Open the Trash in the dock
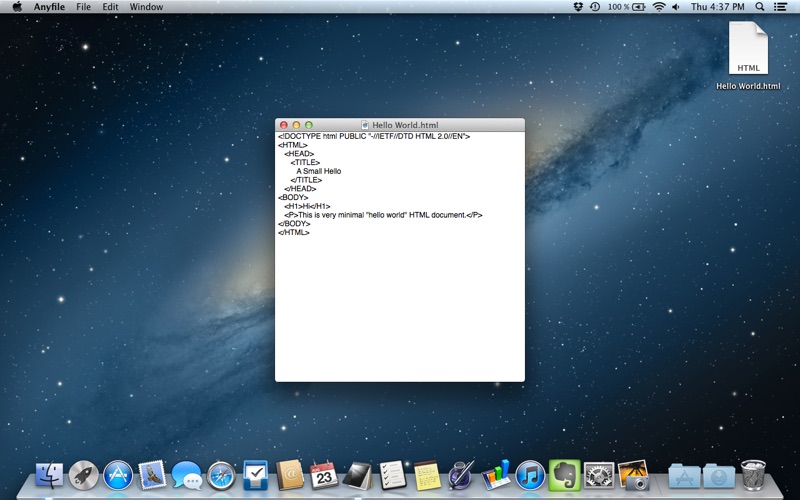Viewport: 800px width, 500px height. point(753,475)
